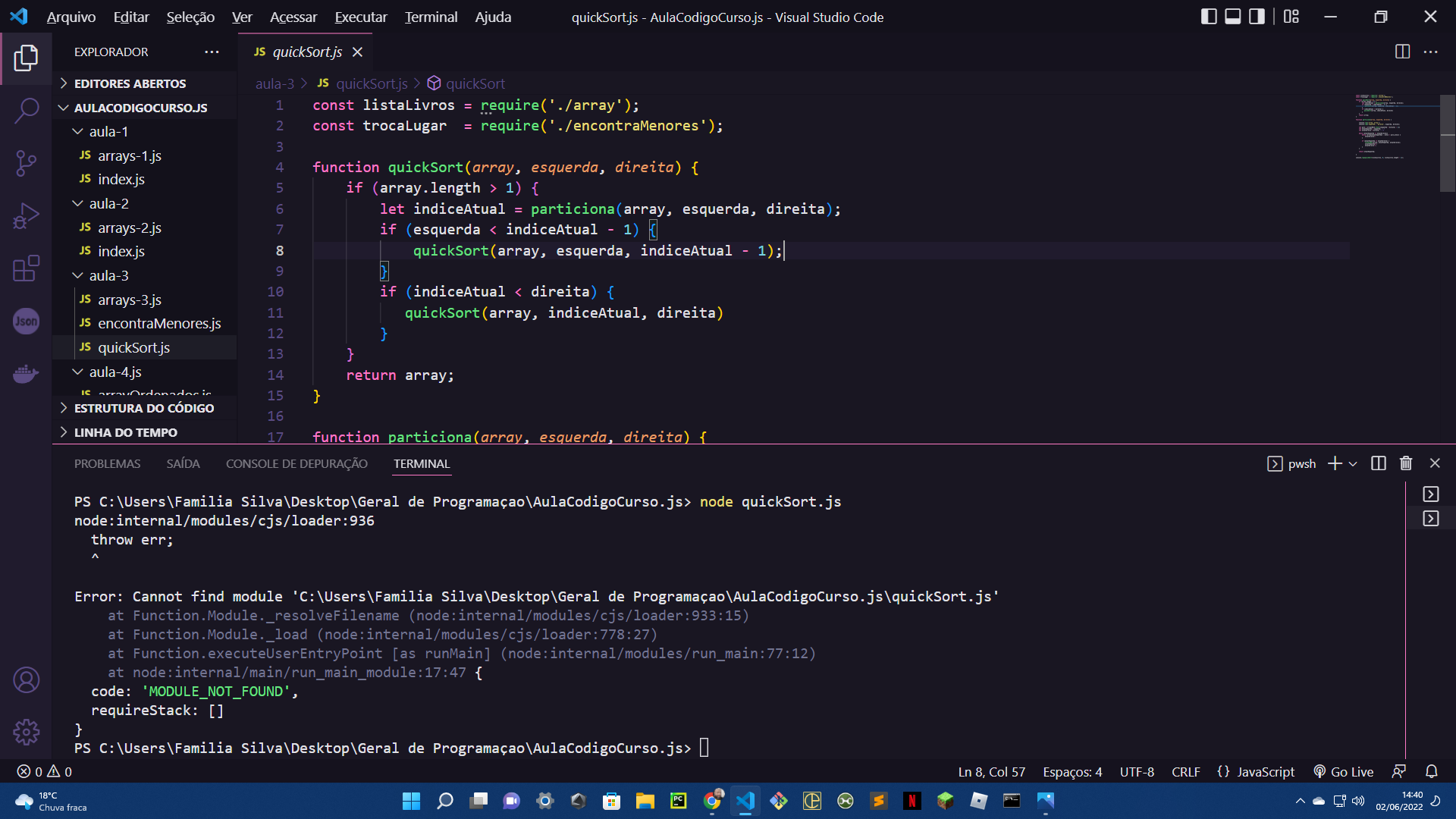Split the terminal
1456x819 pixels.
1379,463
